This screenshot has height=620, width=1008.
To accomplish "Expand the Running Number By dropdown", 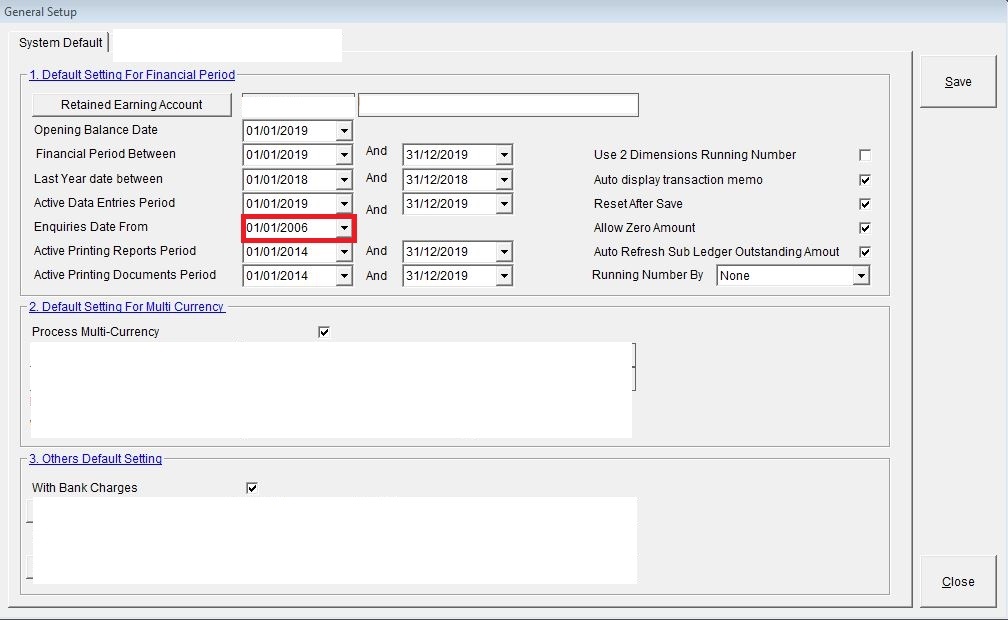I will click(860, 276).
